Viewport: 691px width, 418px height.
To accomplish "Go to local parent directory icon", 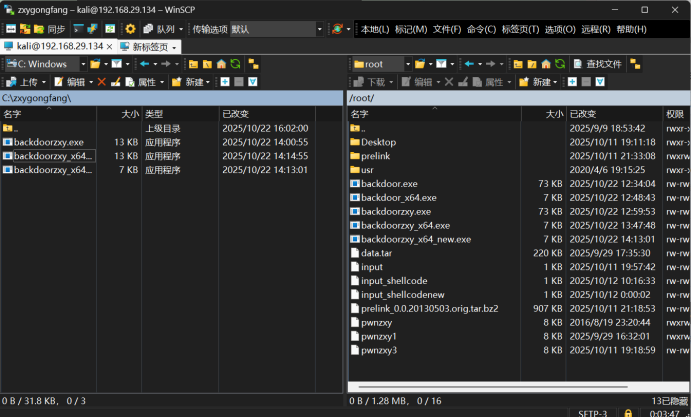I will click(193, 64).
